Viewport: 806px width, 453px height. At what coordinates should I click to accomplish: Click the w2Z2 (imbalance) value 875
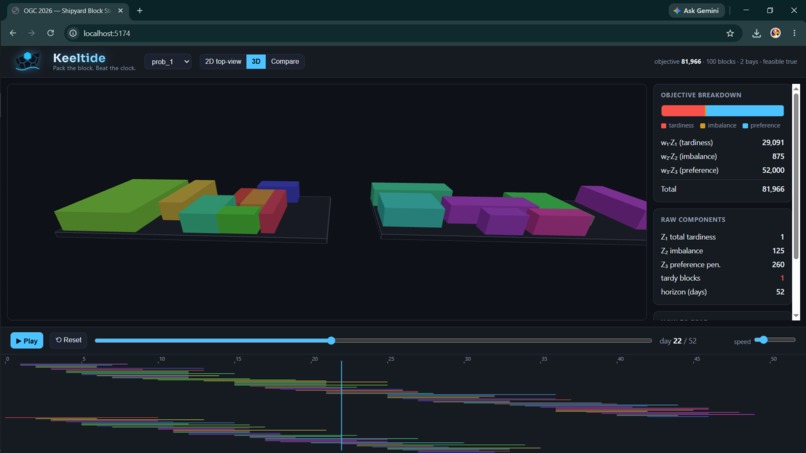coord(778,156)
